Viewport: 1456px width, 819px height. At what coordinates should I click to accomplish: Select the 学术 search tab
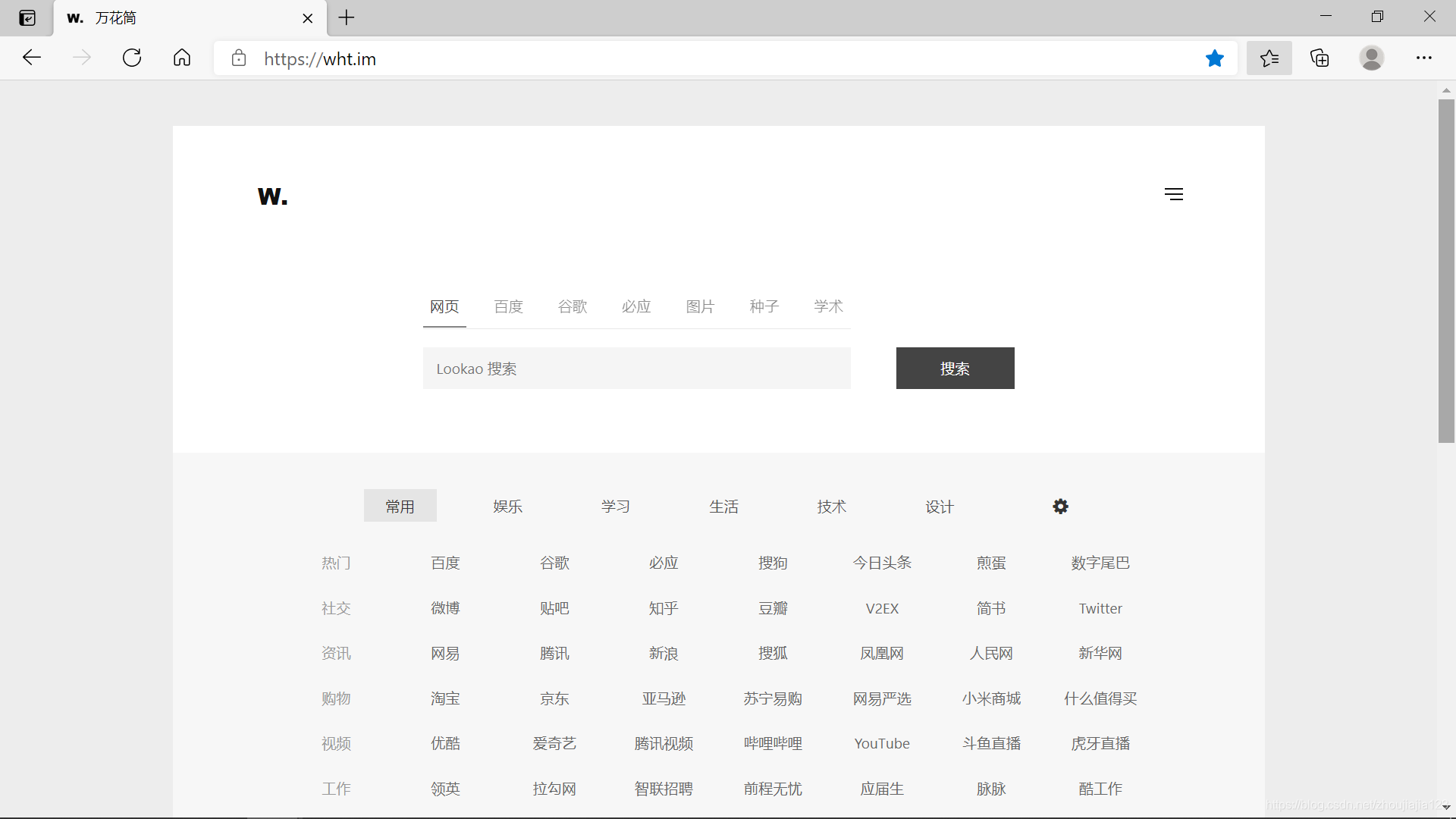click(x=828, y=306)
